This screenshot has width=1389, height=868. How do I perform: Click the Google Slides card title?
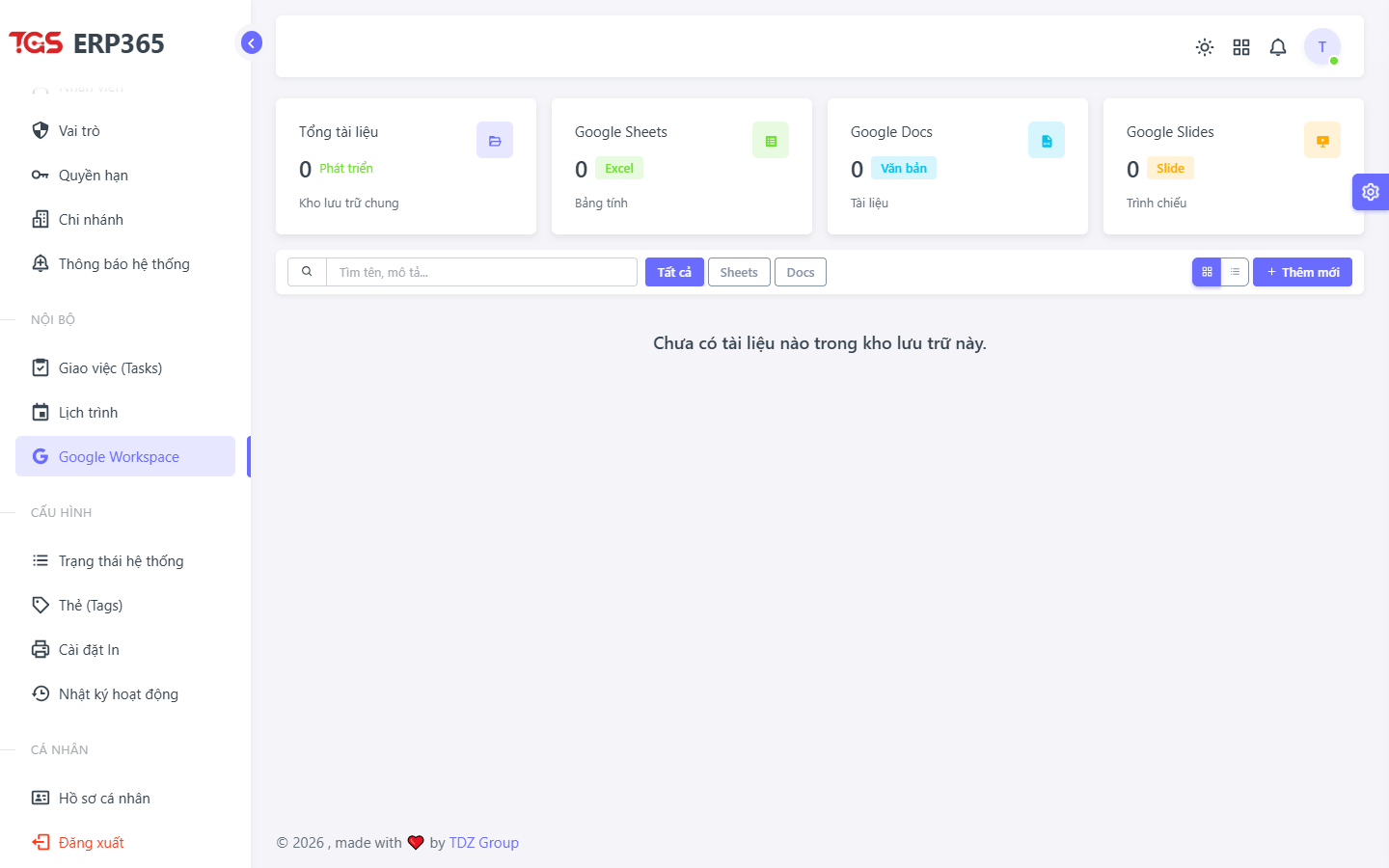coord(1170,132)
